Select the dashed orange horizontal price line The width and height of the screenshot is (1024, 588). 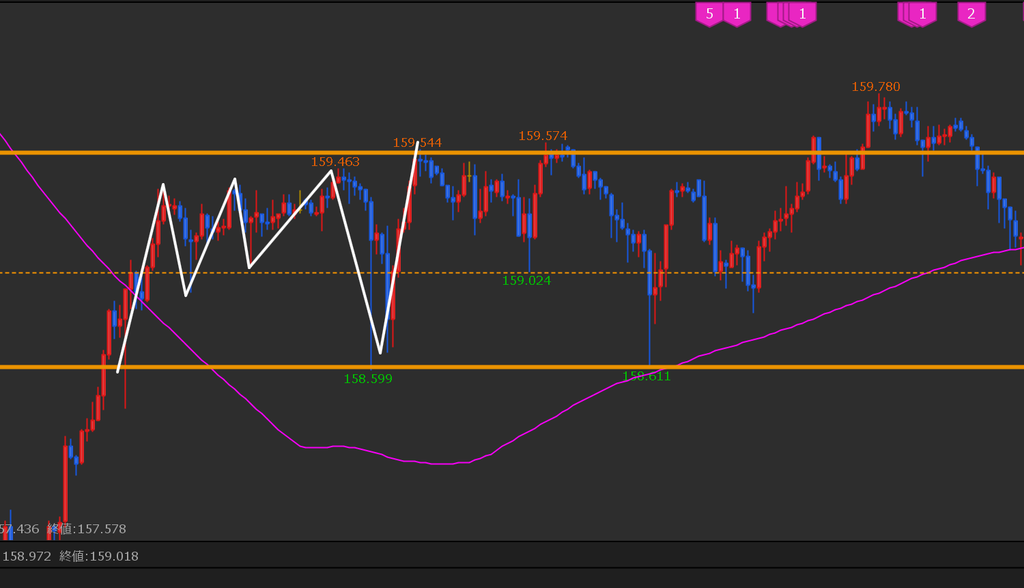[512, 272]
